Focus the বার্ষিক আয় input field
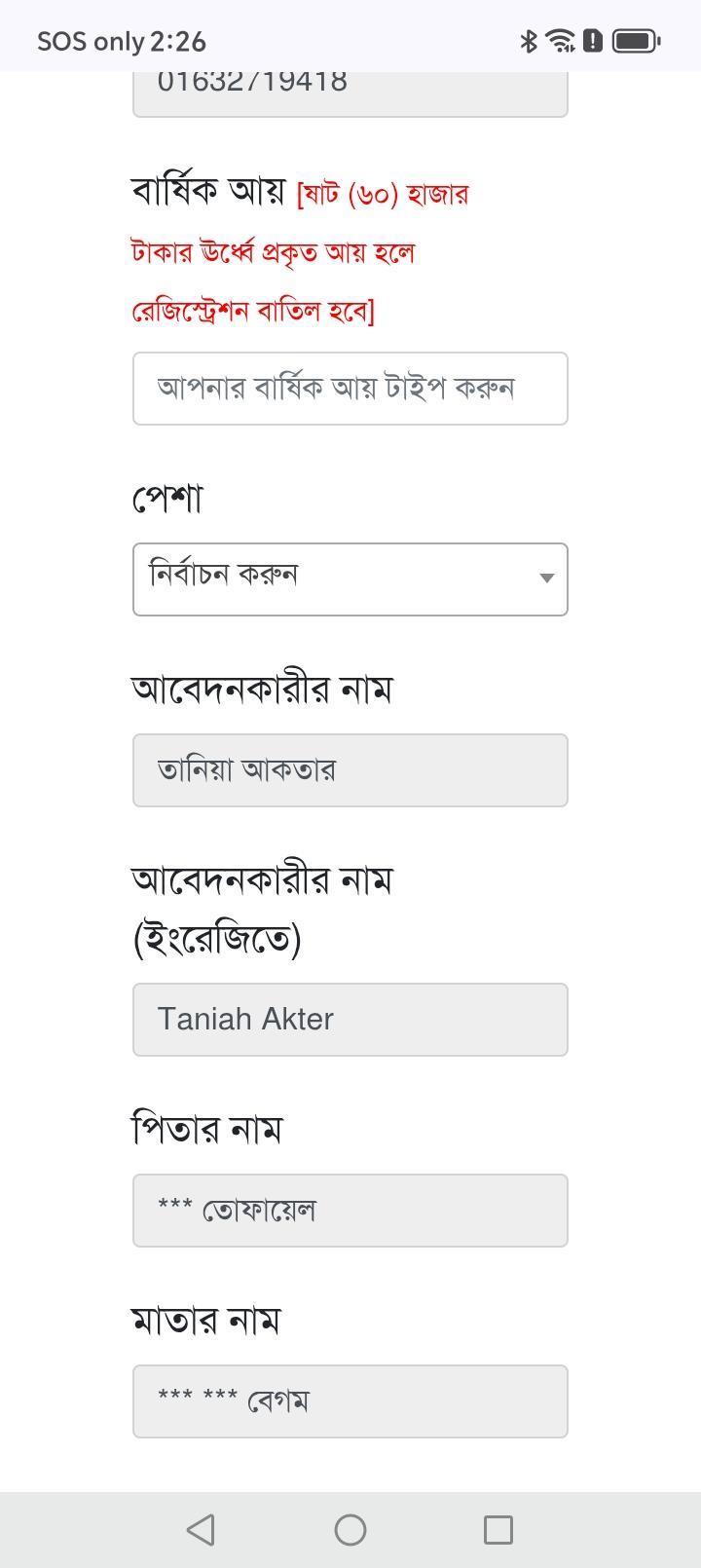Viewport: 701px width, 1568px height. [x=350, y=389]
